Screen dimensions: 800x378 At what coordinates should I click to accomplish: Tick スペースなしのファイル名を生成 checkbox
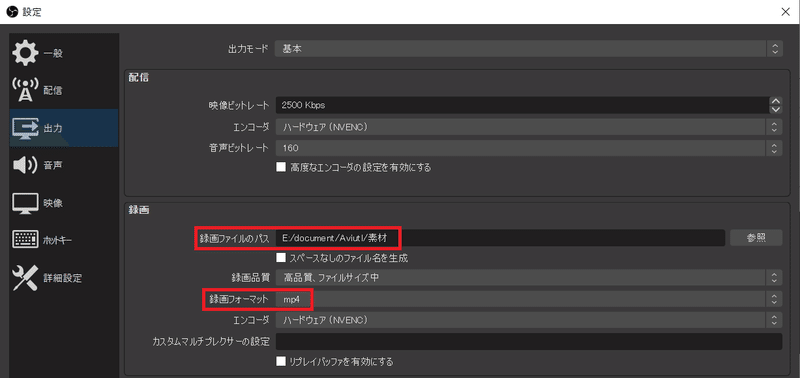point(281,258)
